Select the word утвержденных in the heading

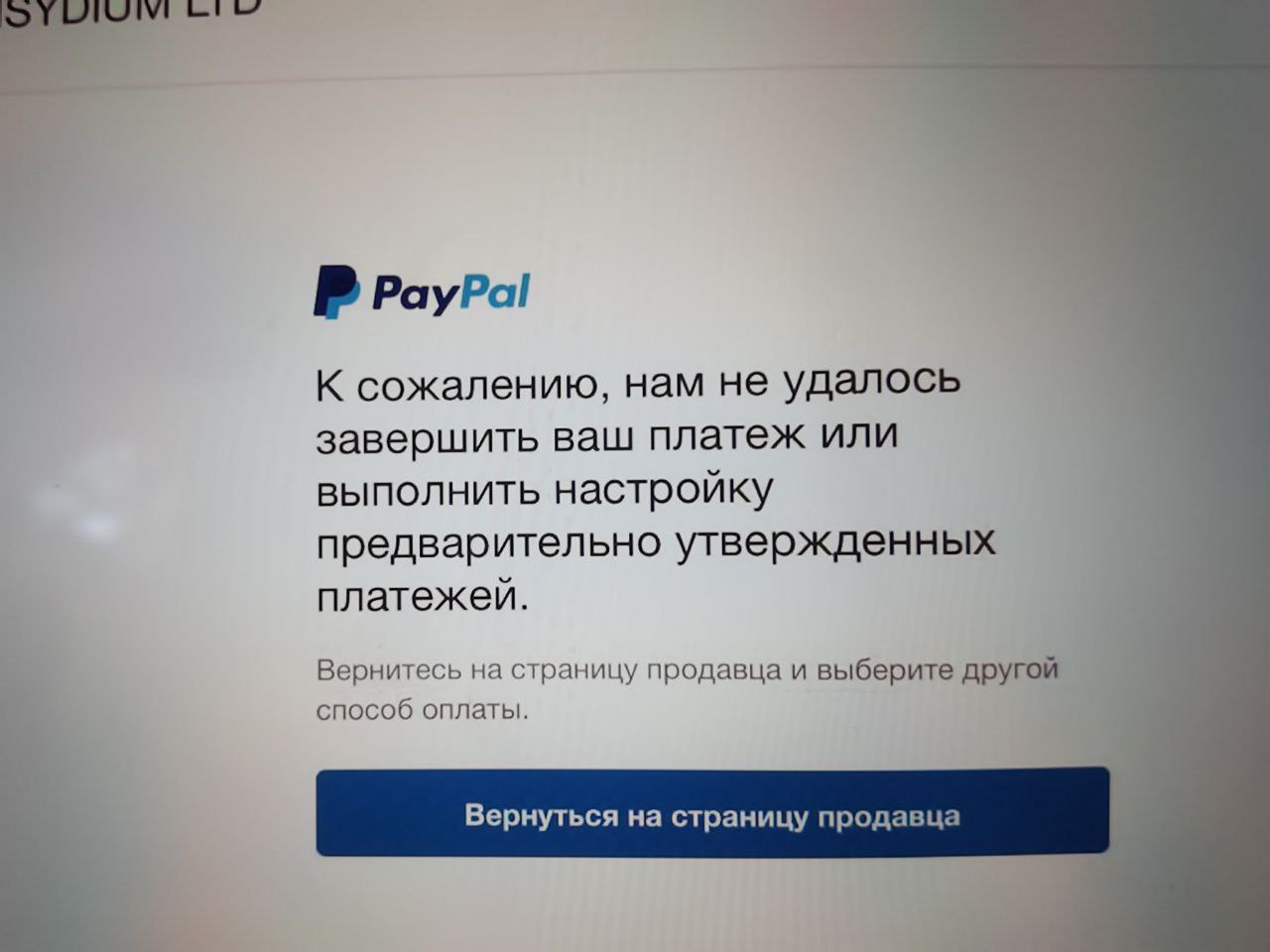(836, 544)
